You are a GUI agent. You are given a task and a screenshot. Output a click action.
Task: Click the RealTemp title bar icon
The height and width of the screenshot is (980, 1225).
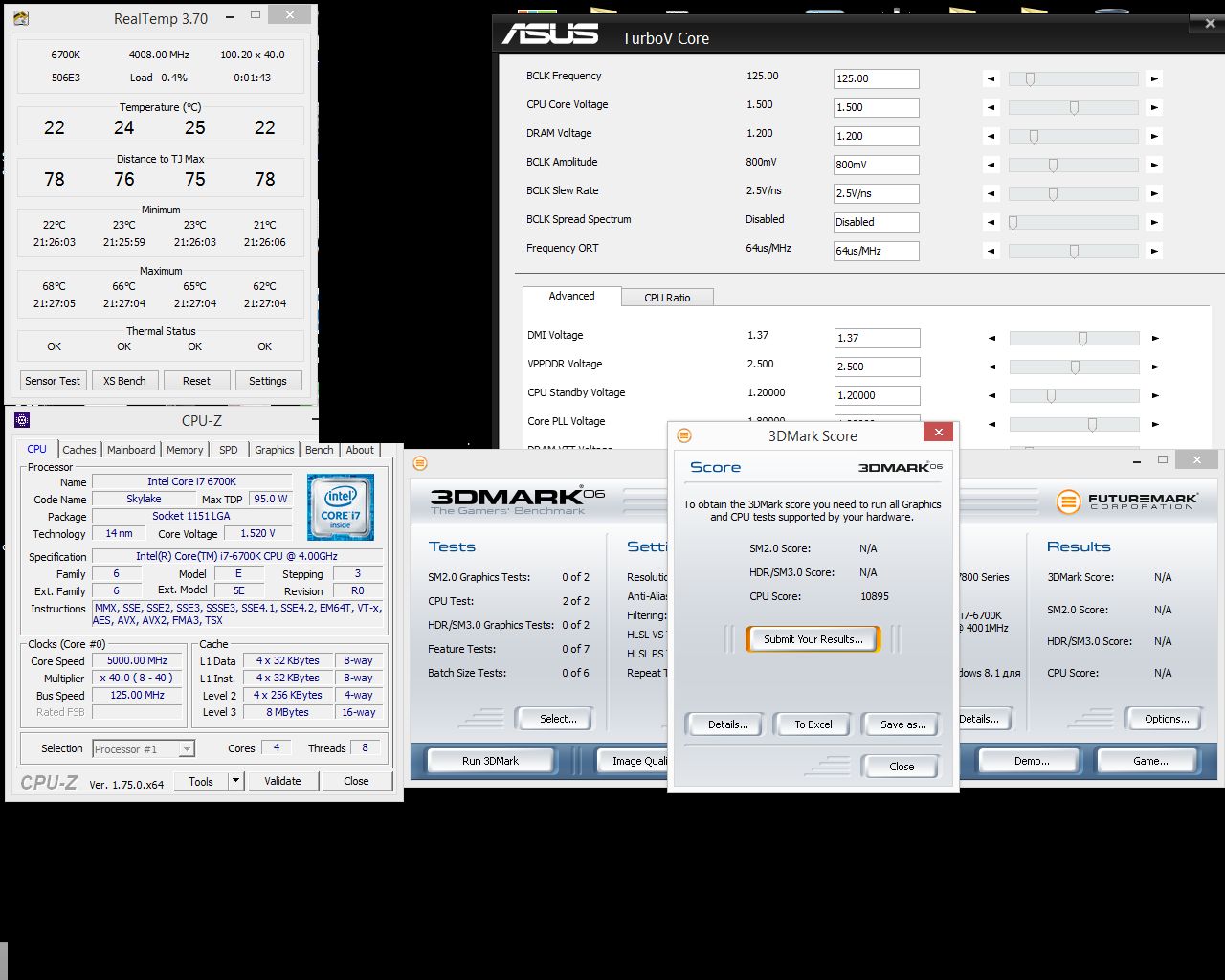pos(21,18)
